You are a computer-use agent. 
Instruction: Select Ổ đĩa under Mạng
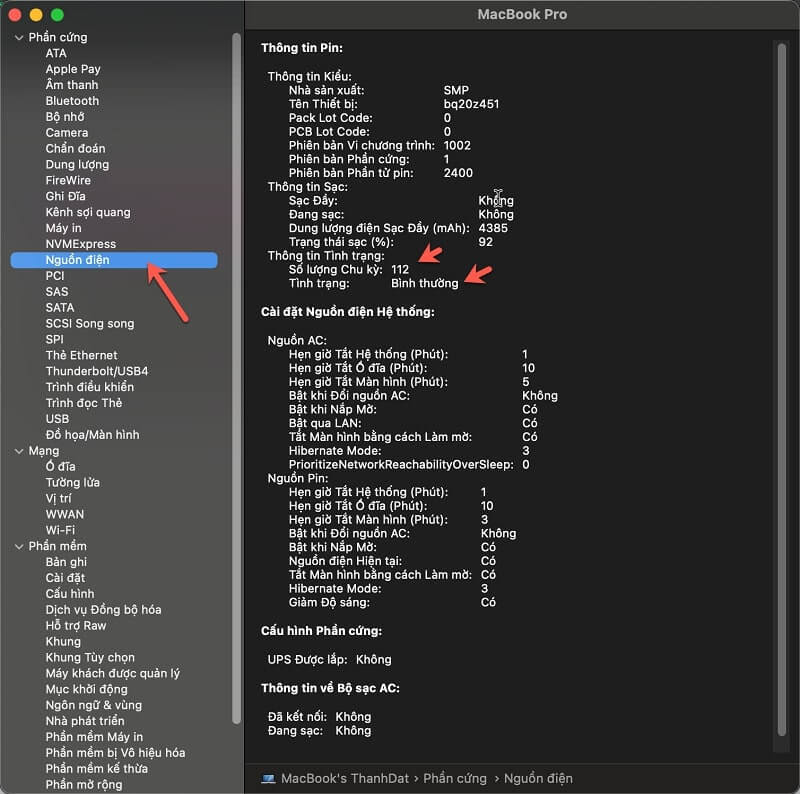point(60,466)
